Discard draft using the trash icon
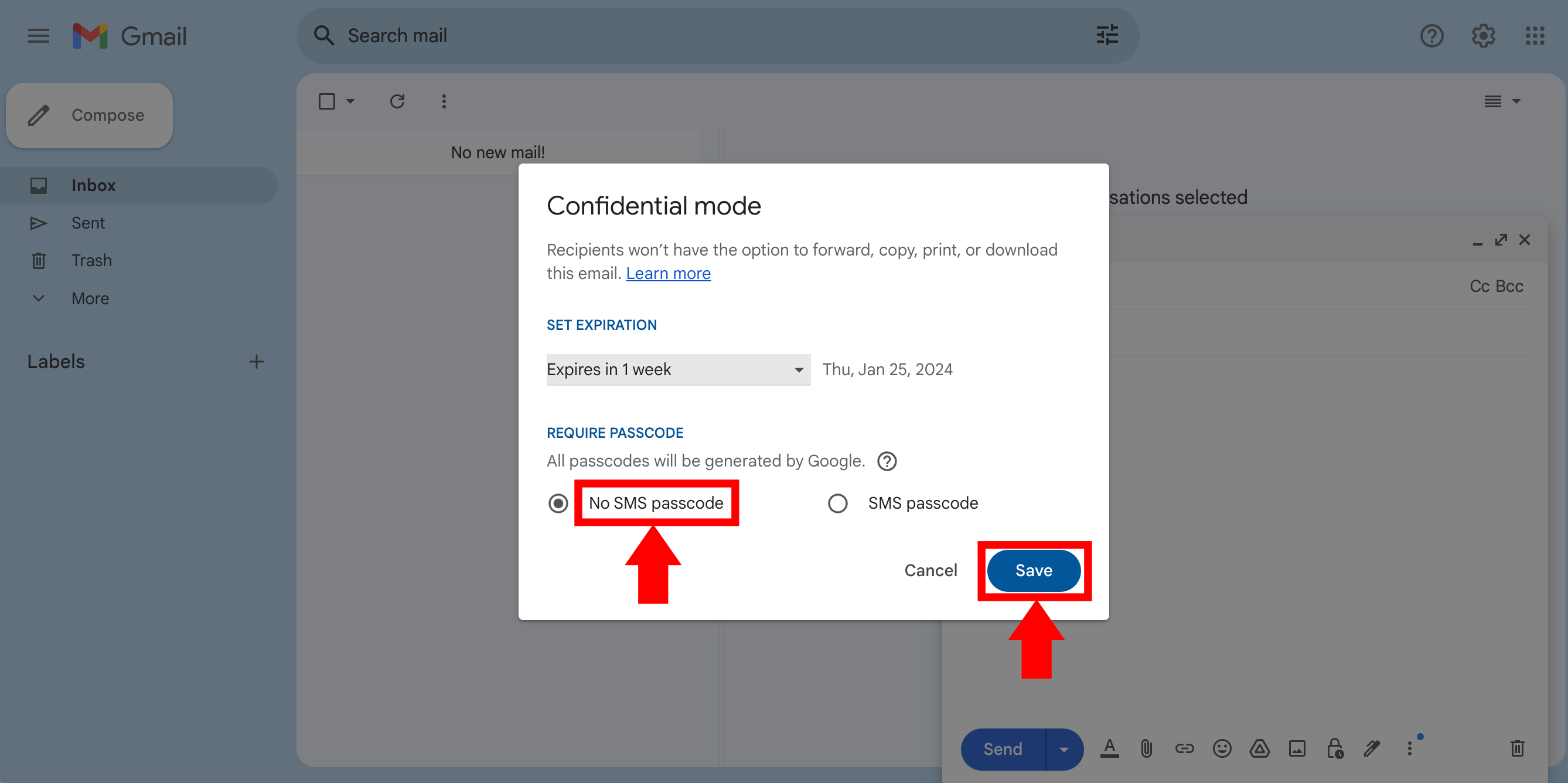 (1517, 748)
